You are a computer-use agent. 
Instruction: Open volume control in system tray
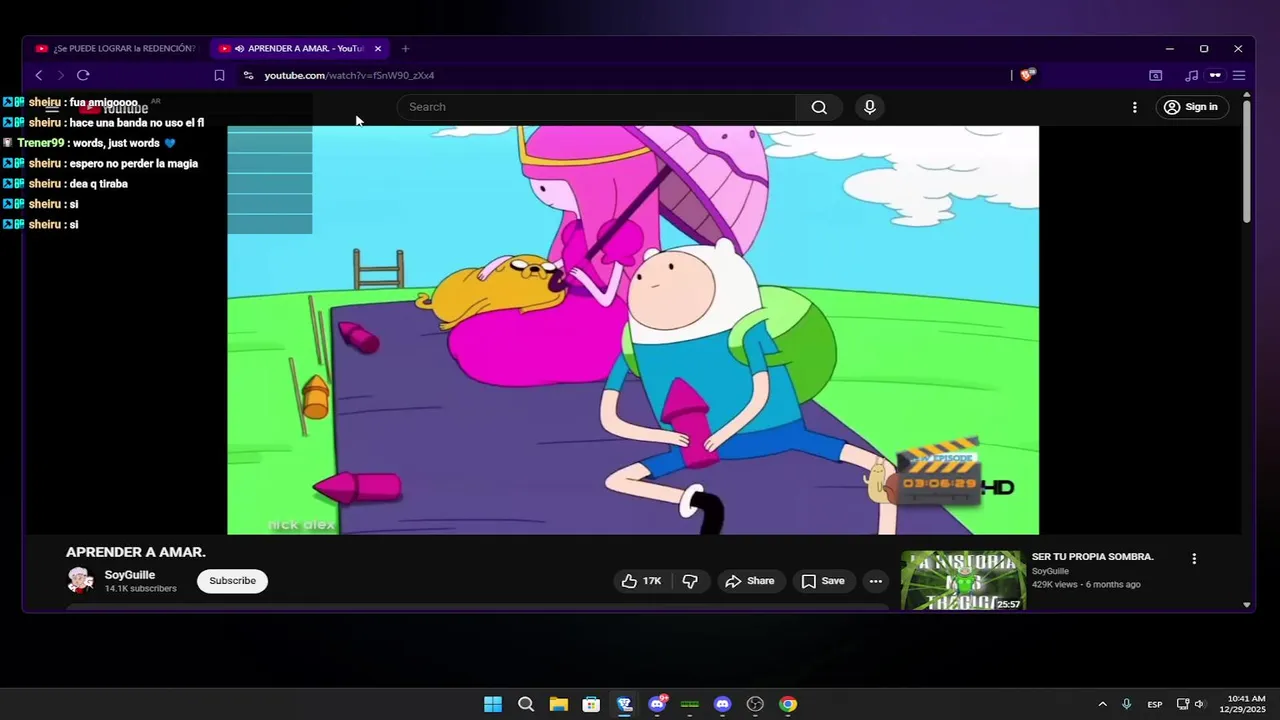tap(1200, 704)
